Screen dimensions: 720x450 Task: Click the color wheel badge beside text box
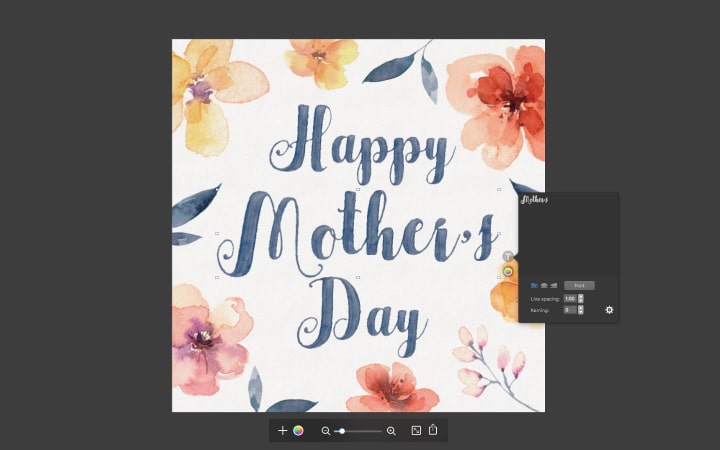point(508,271)
